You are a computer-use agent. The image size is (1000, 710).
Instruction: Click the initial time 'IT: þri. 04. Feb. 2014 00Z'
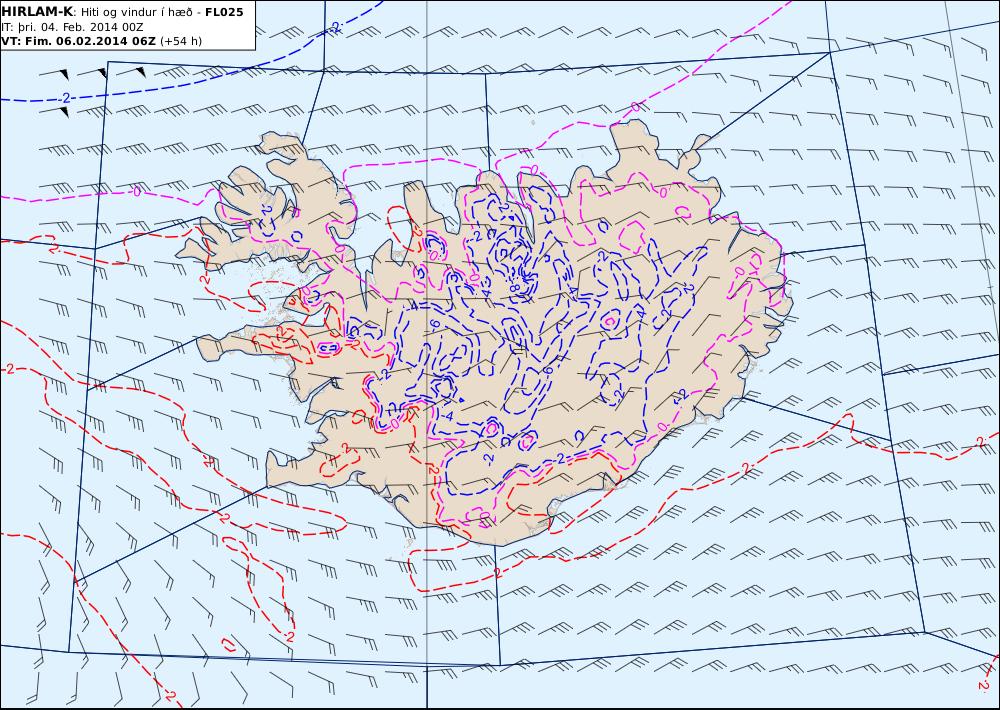tap(72, 27)
